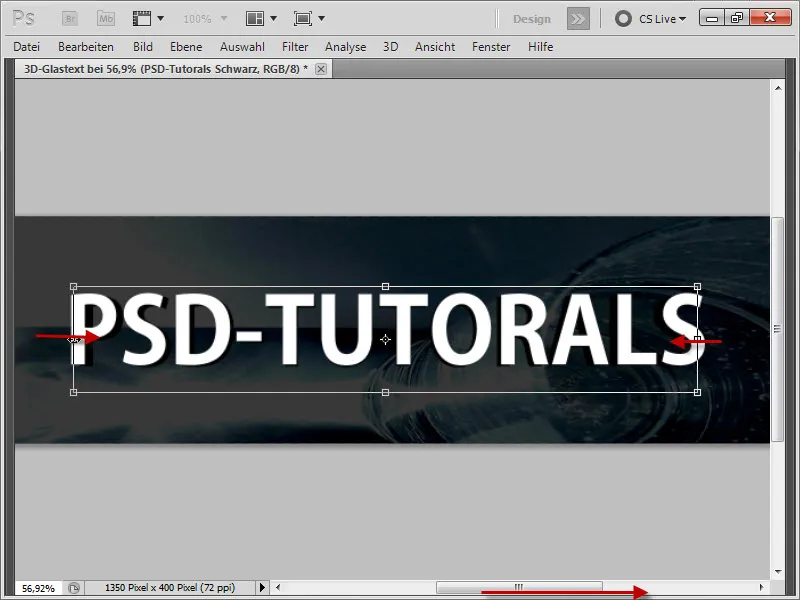Click the horizontal scrollbar right arrow
The height and width of the screenshot is (600, 800).
pos(761,588)
